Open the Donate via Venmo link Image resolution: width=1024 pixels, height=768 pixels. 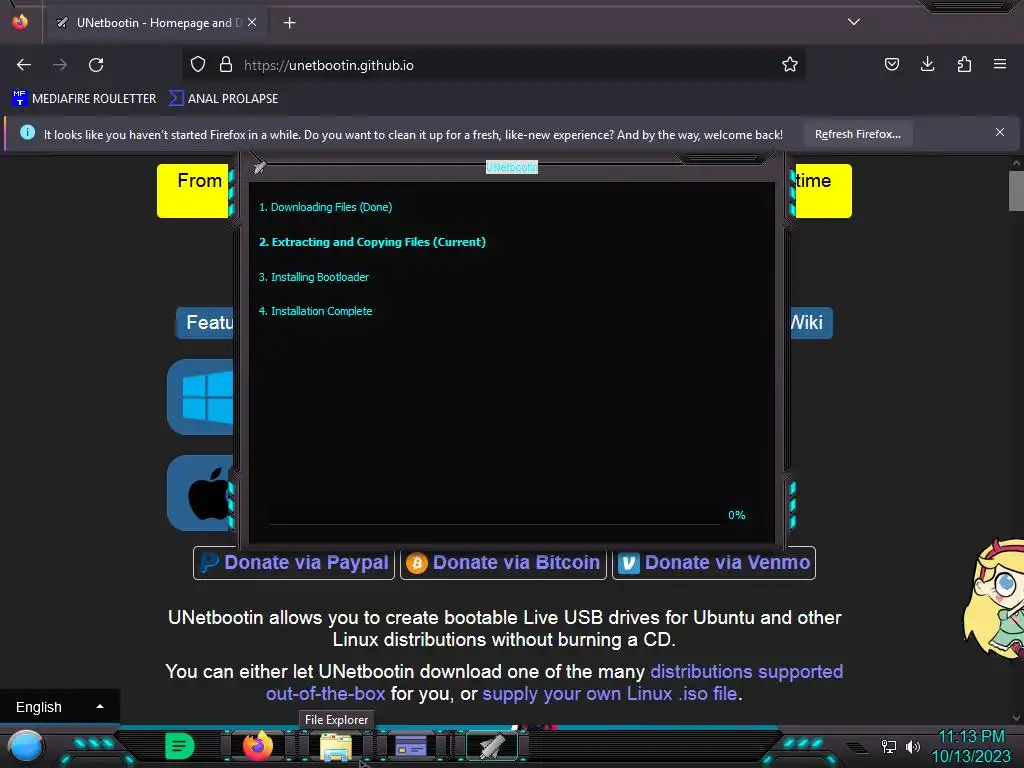coord(714,563)
